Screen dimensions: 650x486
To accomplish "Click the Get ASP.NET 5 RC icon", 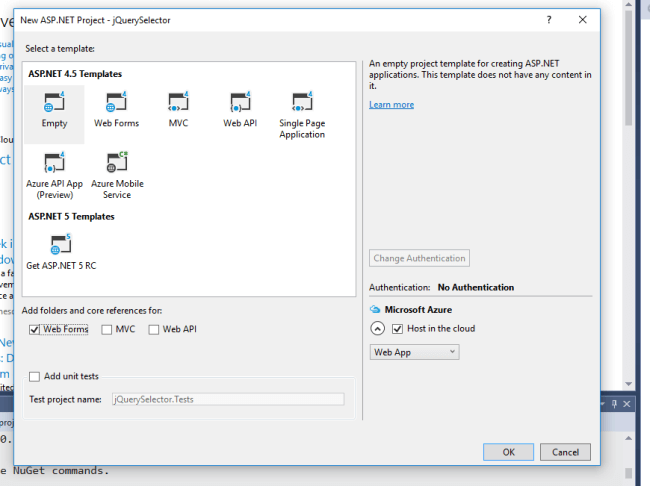I will coord(61,244).
